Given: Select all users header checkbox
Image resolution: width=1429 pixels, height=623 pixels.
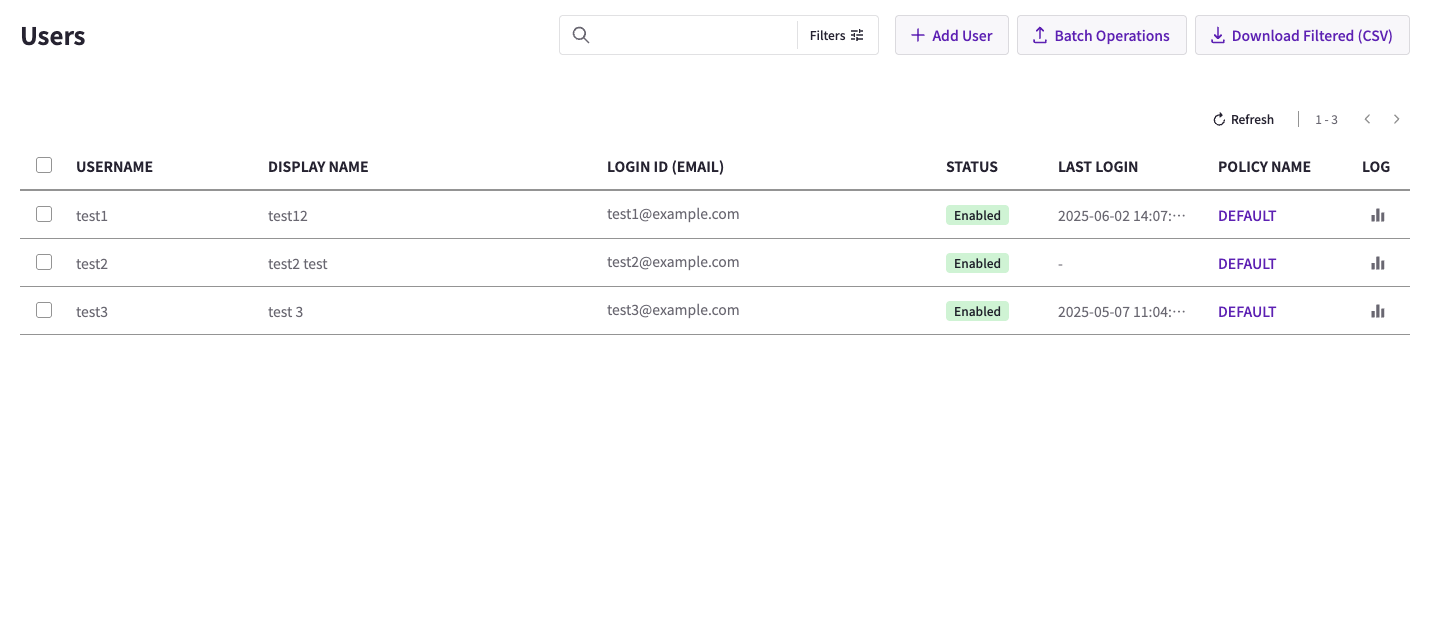Looking at the screenshot, I should pyautogui.click(x=44, y=165).
